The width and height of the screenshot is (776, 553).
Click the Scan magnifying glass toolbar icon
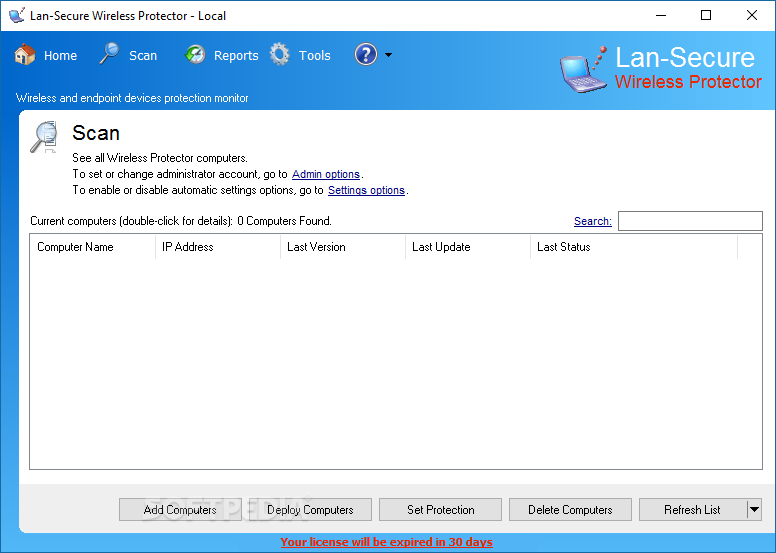click(x=109, y=53)
